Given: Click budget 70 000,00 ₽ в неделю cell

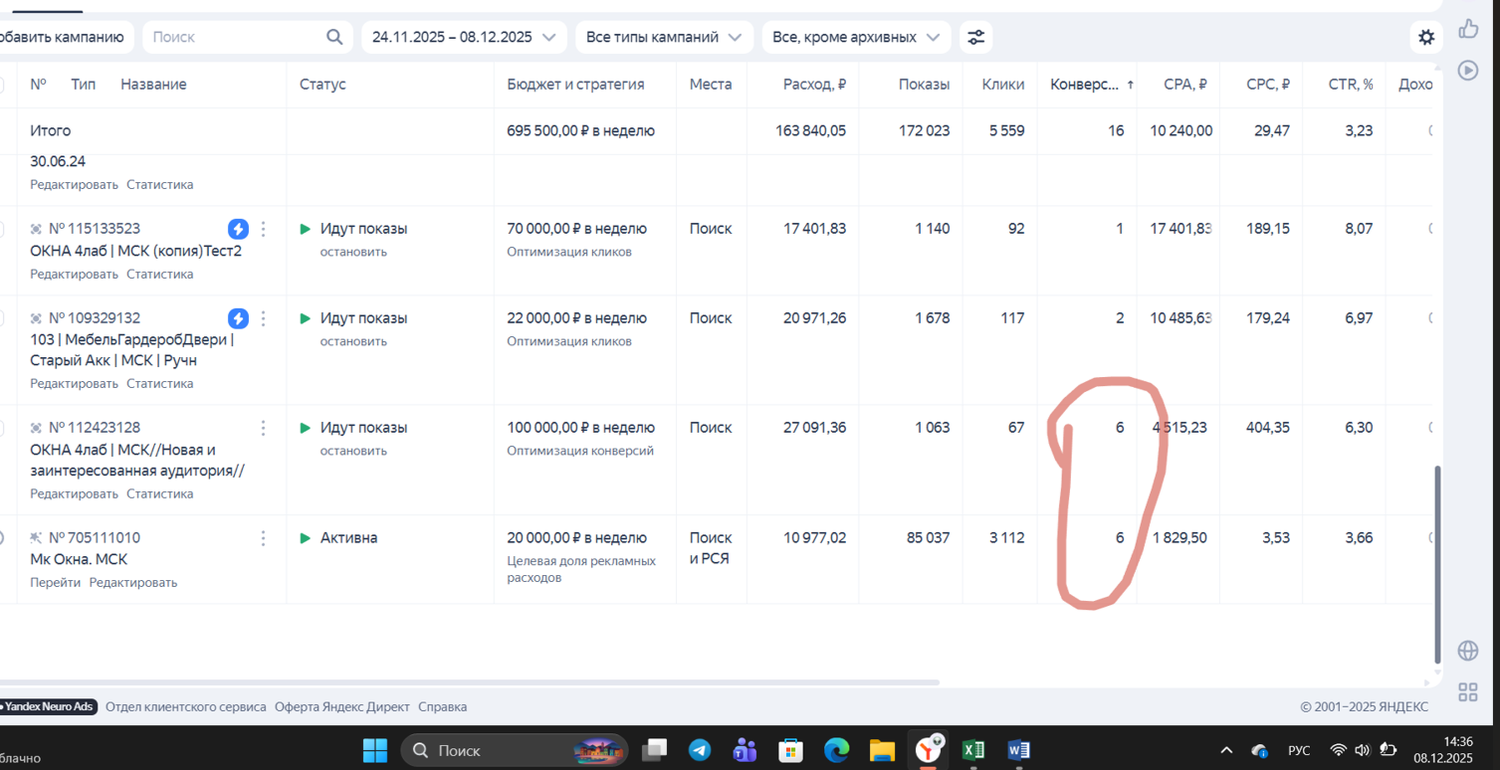Looking at the screenshot, I should click(x=577, y=229).
